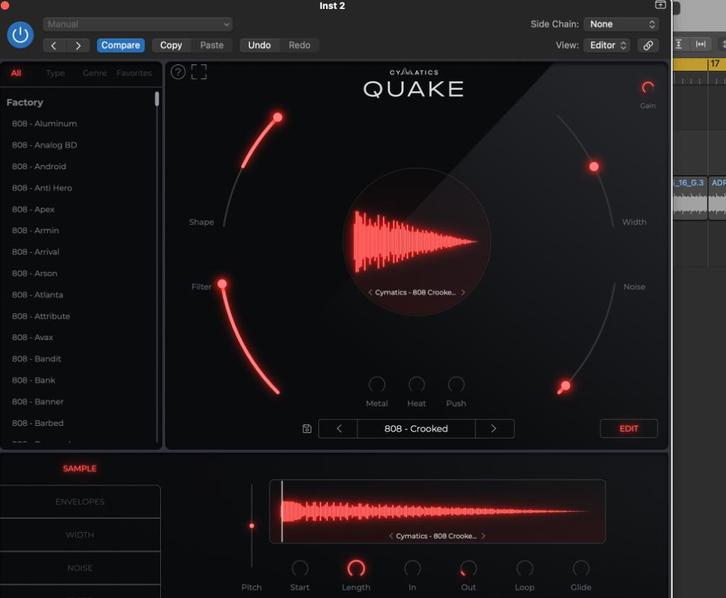Click the Glide knob
The height and width of the screenshot is (598, 726).
pos(581,568)
